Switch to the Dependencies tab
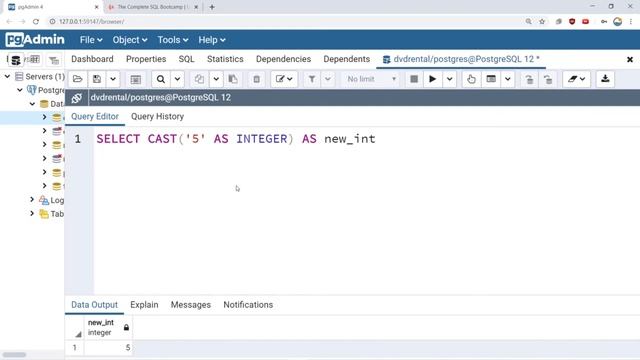 click(x=283, y=59)
